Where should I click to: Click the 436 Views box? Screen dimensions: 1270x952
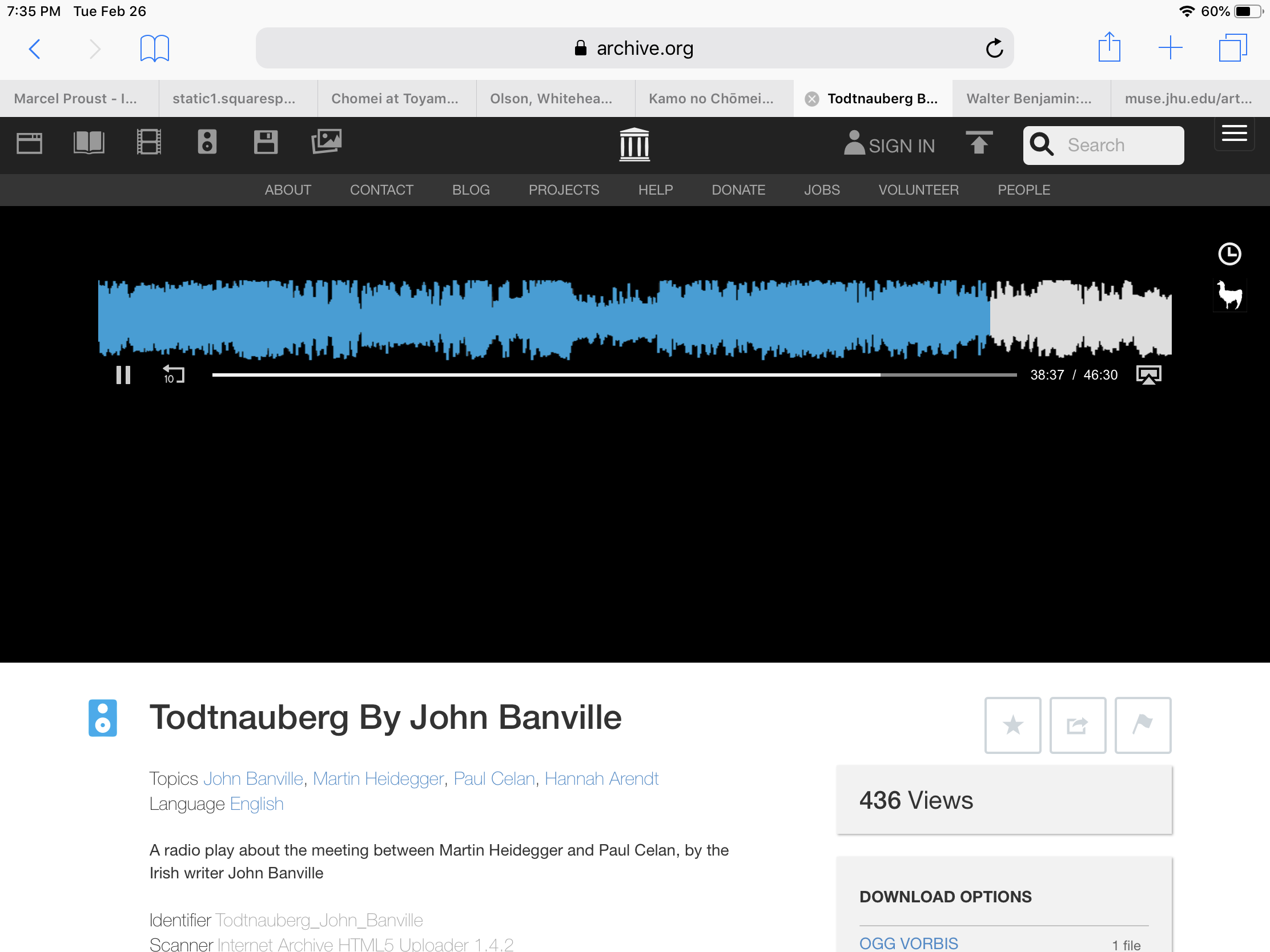[x=1004, y=800]
